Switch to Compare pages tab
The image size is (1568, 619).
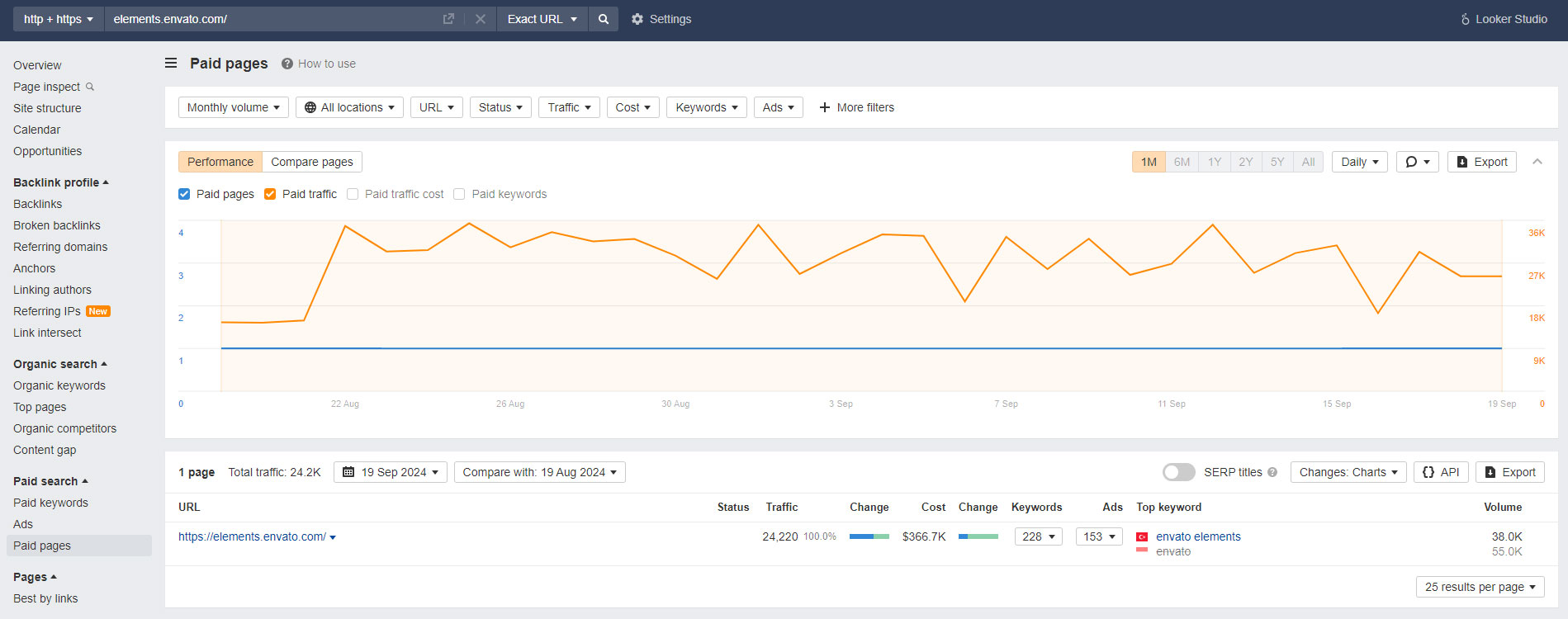(312, 162)
